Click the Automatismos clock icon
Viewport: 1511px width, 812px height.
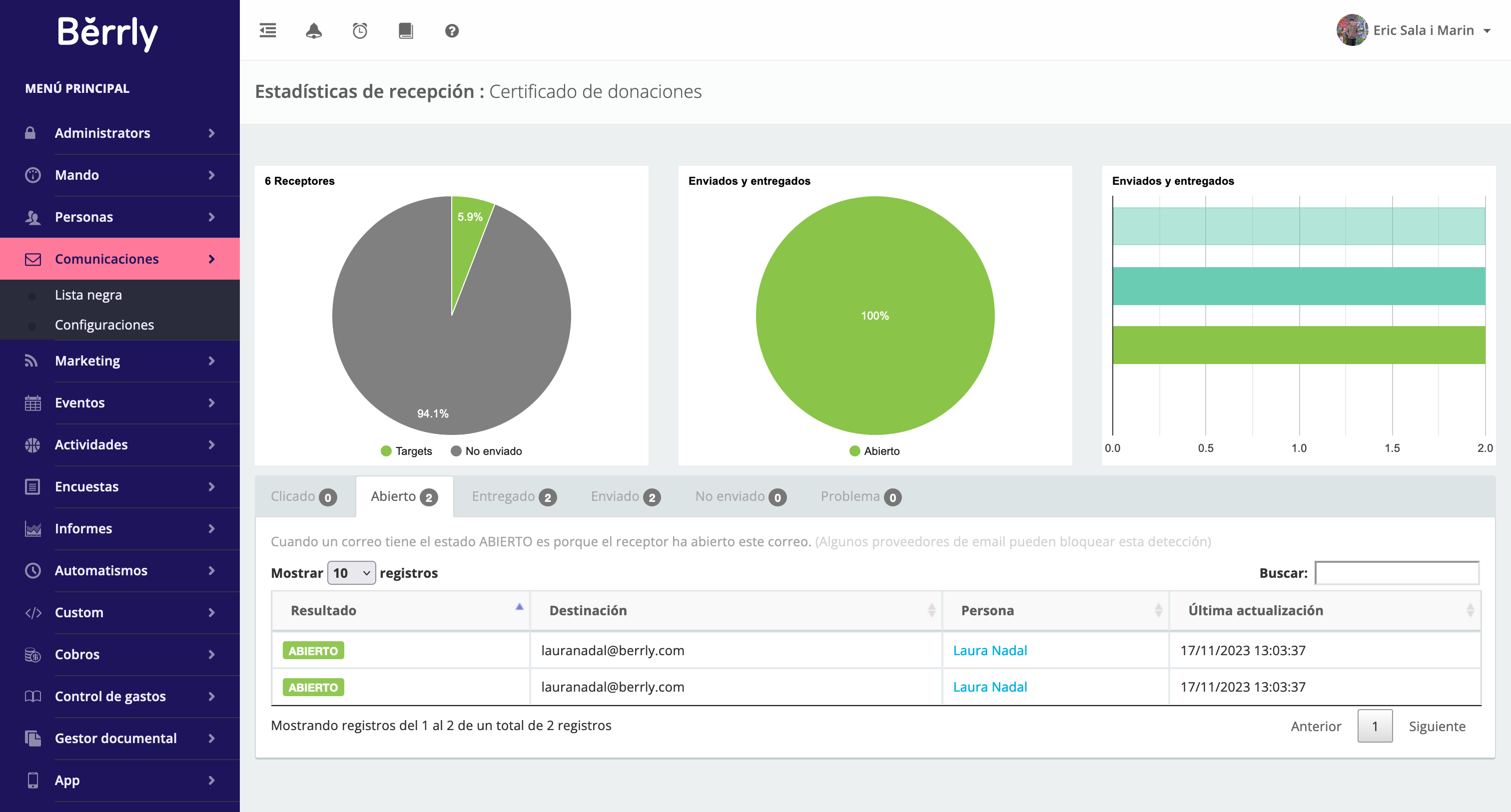tap(32, 570)
